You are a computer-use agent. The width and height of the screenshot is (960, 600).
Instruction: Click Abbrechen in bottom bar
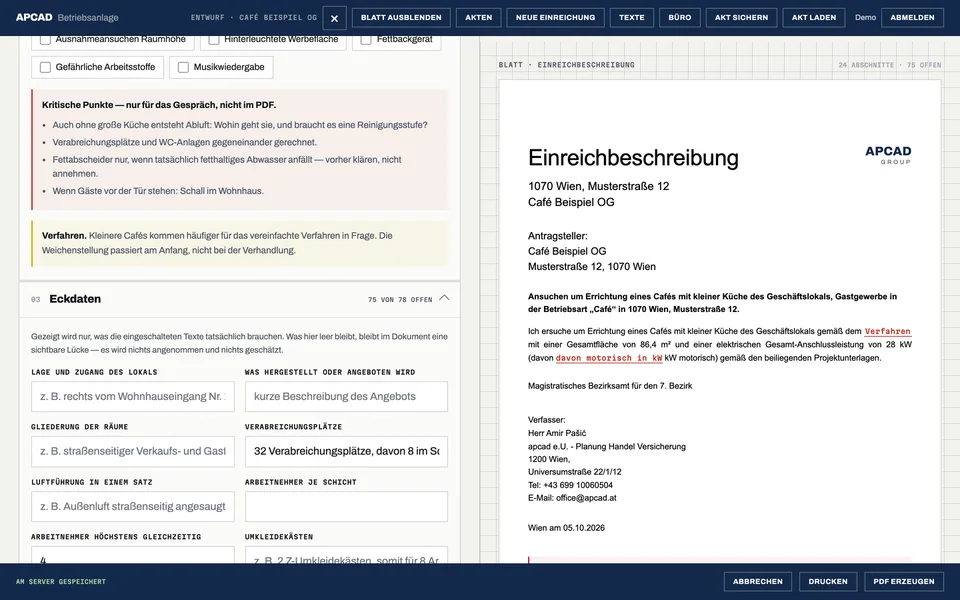pos(757,582)
